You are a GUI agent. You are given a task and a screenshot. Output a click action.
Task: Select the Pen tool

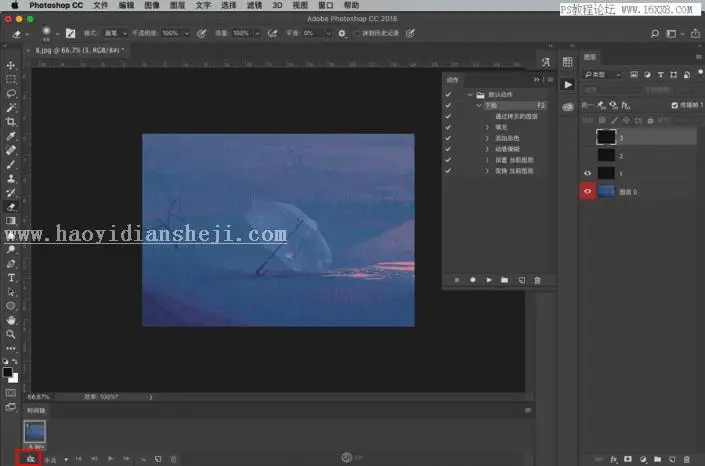point(11,264)
